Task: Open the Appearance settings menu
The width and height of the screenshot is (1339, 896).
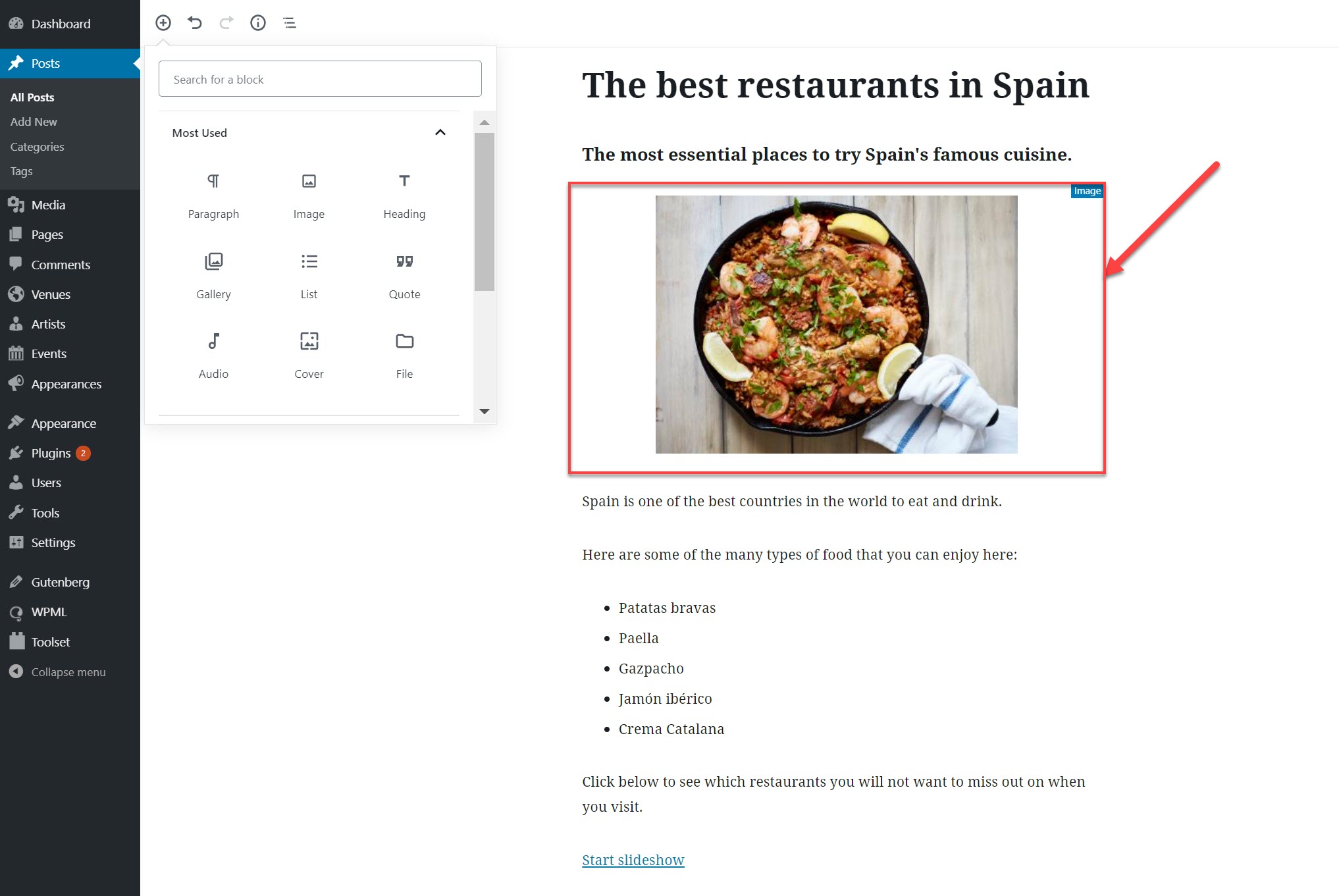Action: 70,423
